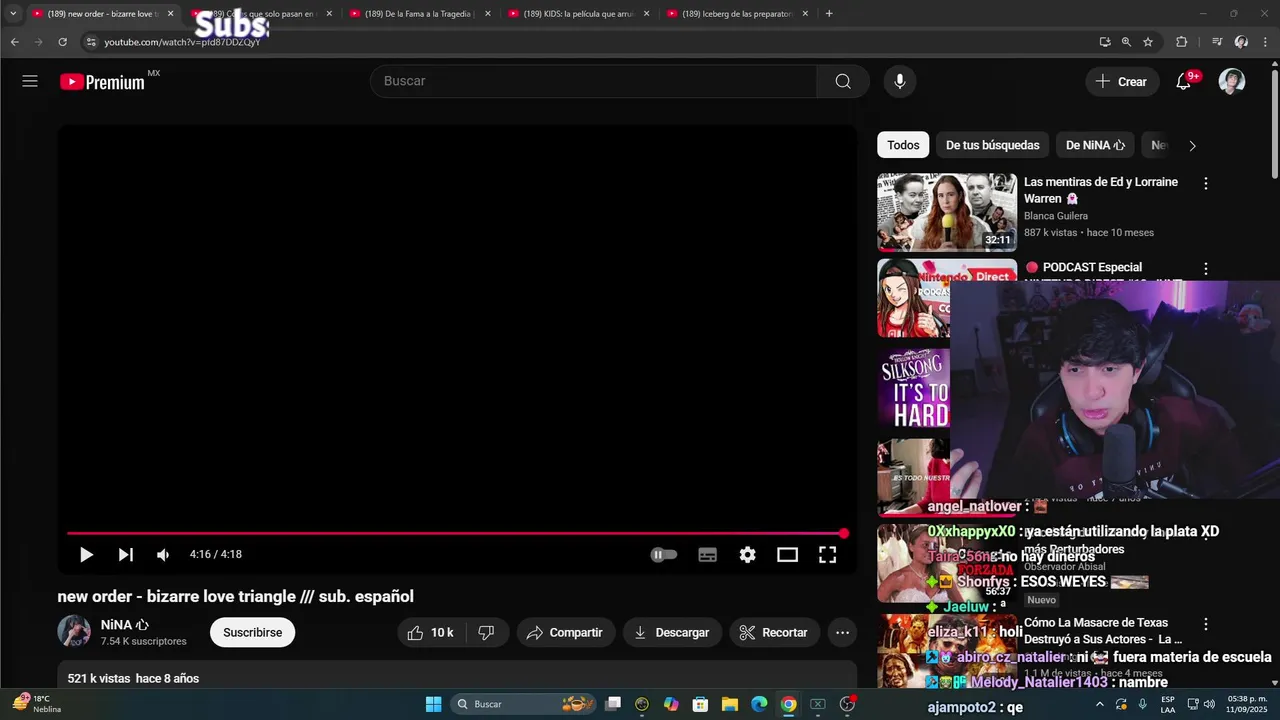
Task: Skip to next video
Action: coord(125,555)
